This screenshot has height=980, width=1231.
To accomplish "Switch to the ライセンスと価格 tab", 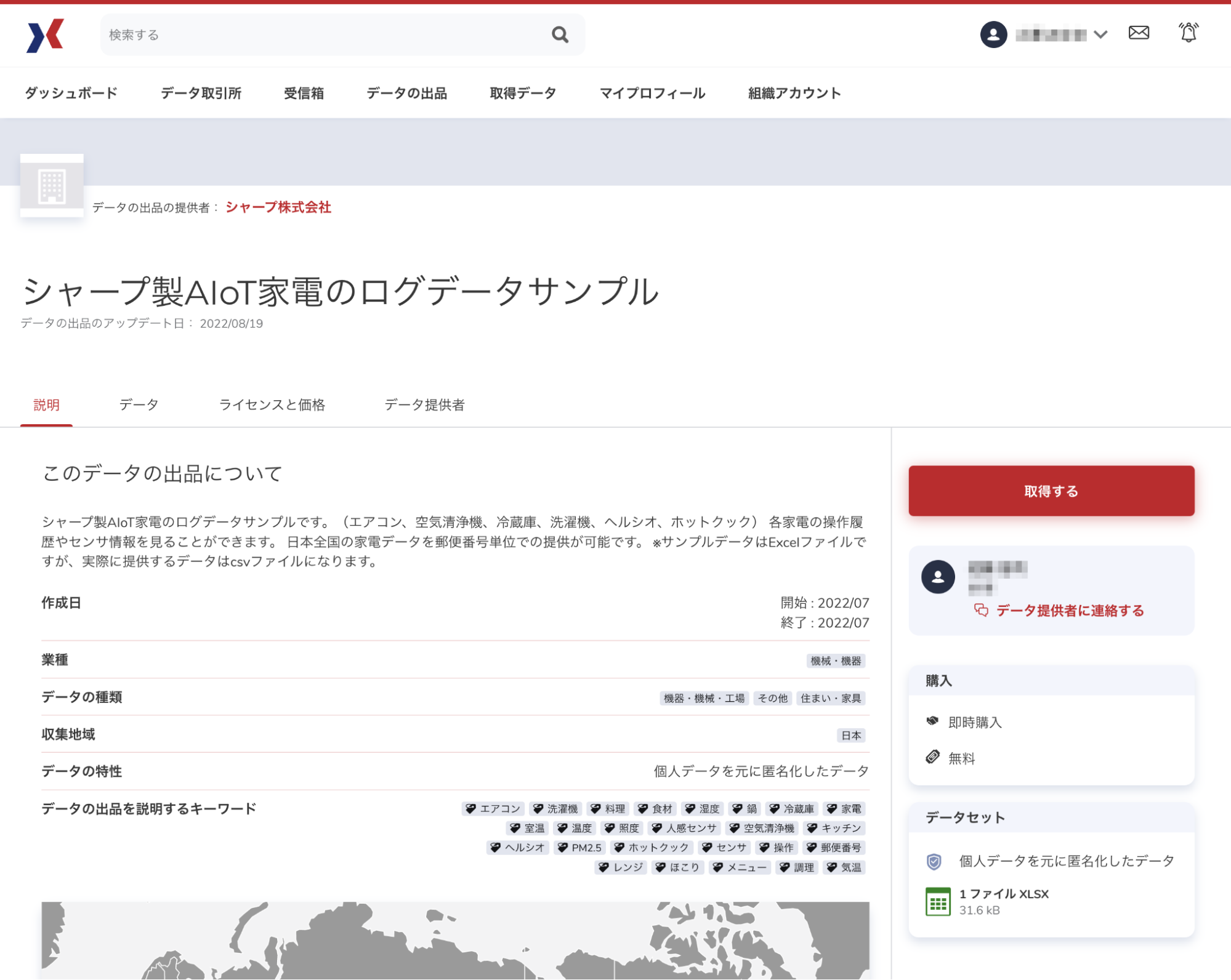I will 272,404.
